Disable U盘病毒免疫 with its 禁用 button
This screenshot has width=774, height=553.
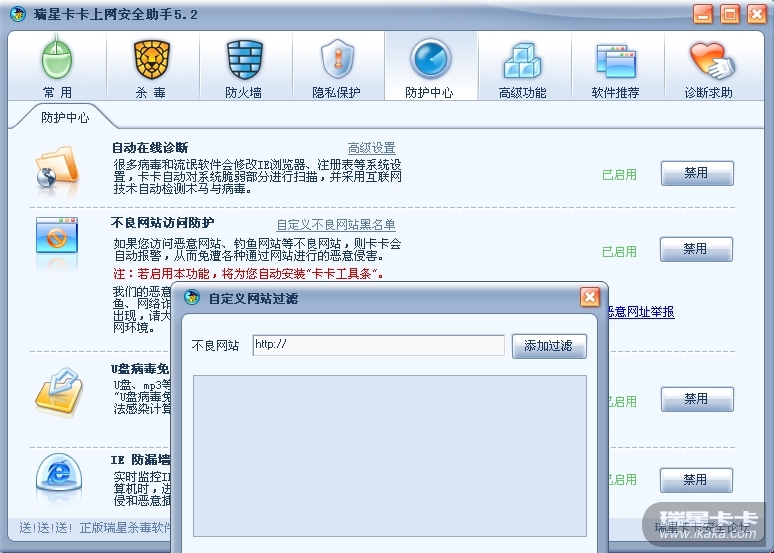[697, 399]
